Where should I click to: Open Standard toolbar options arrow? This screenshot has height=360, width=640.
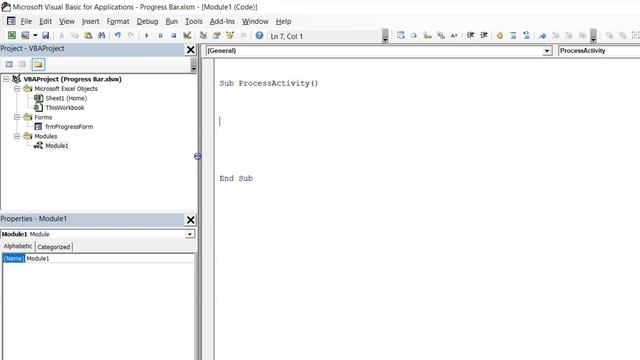click(x=385, y=36)
